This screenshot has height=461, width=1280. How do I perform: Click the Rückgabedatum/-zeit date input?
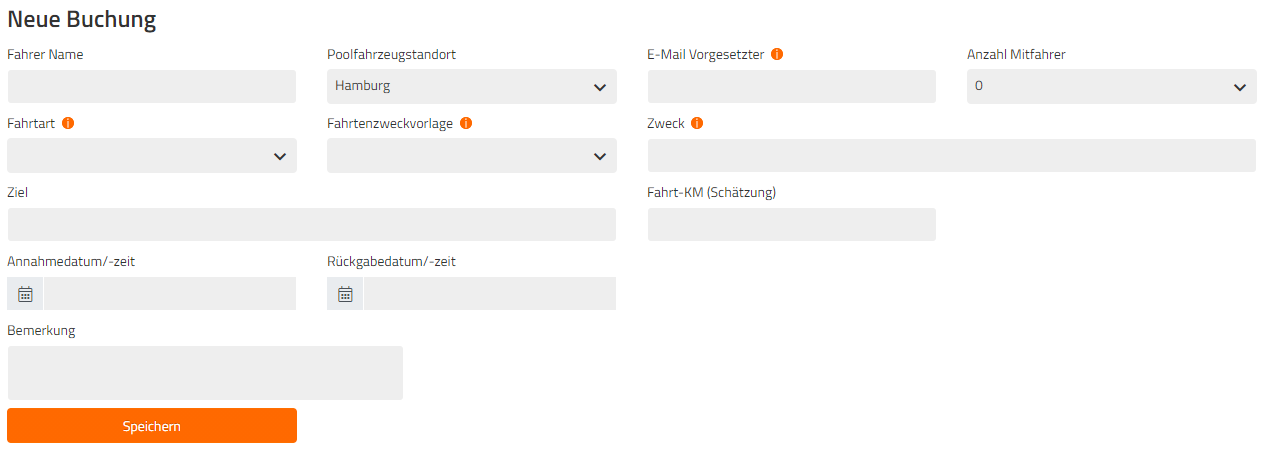click(x=490, y=294)
